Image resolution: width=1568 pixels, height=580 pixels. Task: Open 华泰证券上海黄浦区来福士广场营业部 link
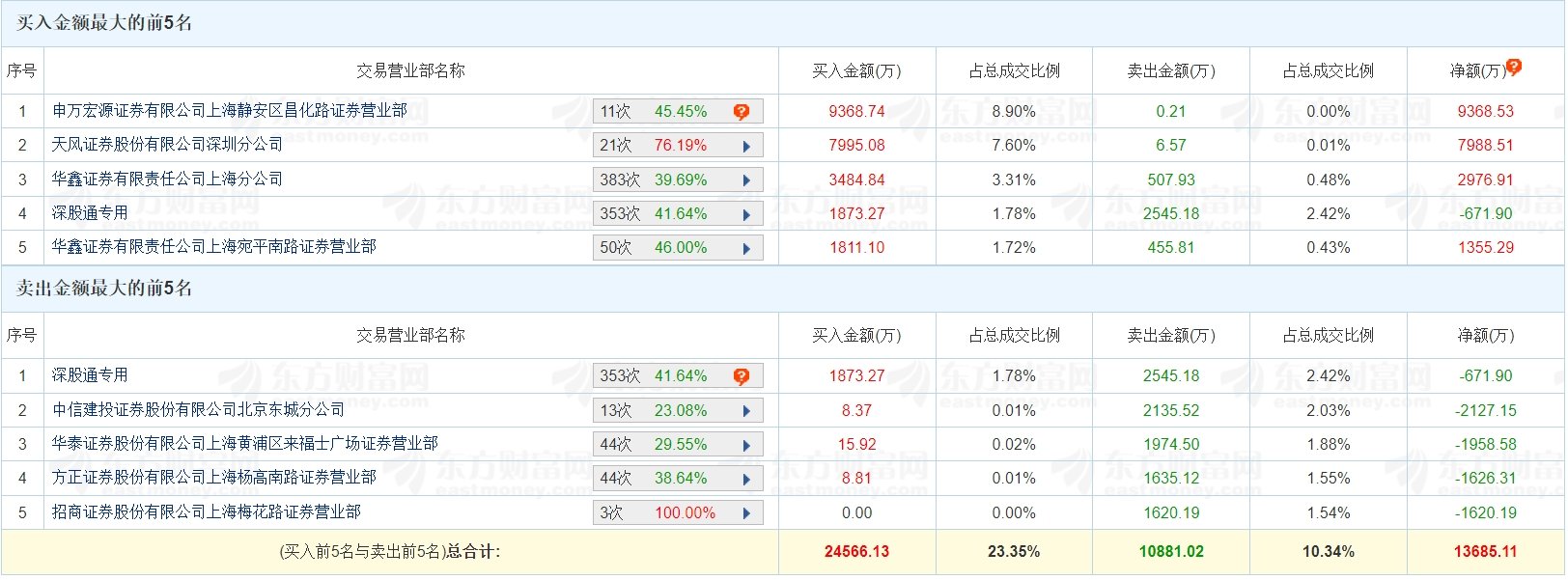coord(245,444)
